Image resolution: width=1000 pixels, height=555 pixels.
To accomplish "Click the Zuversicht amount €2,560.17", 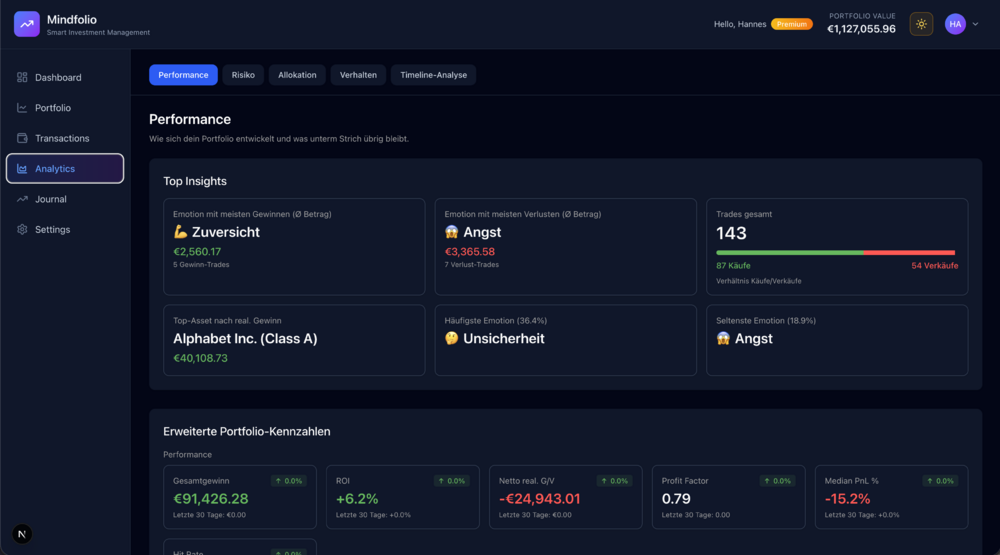I will (197, 251).
